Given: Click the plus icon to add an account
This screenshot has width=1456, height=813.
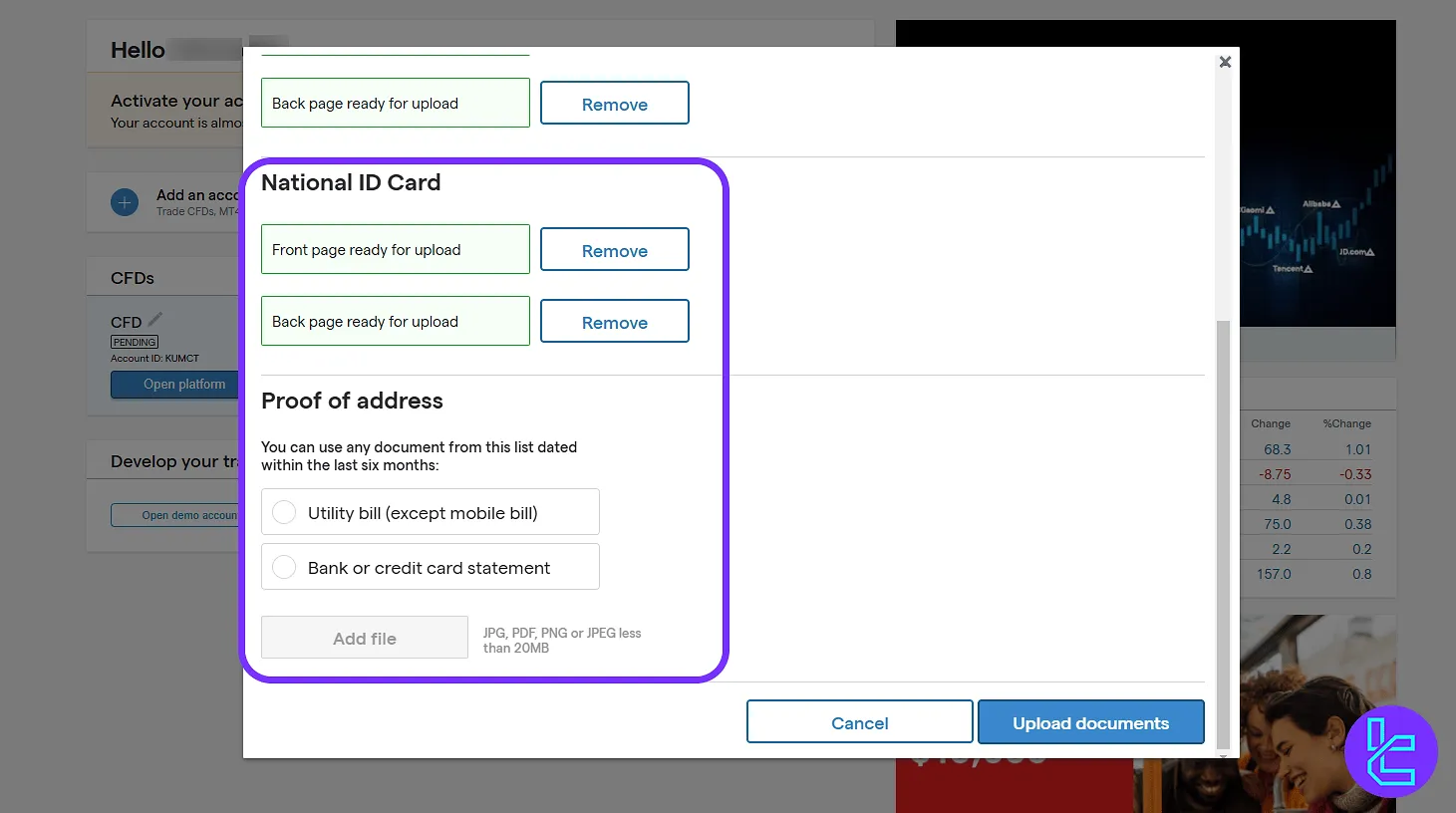Looking at the screenshot, I should (x=124, y=201).
